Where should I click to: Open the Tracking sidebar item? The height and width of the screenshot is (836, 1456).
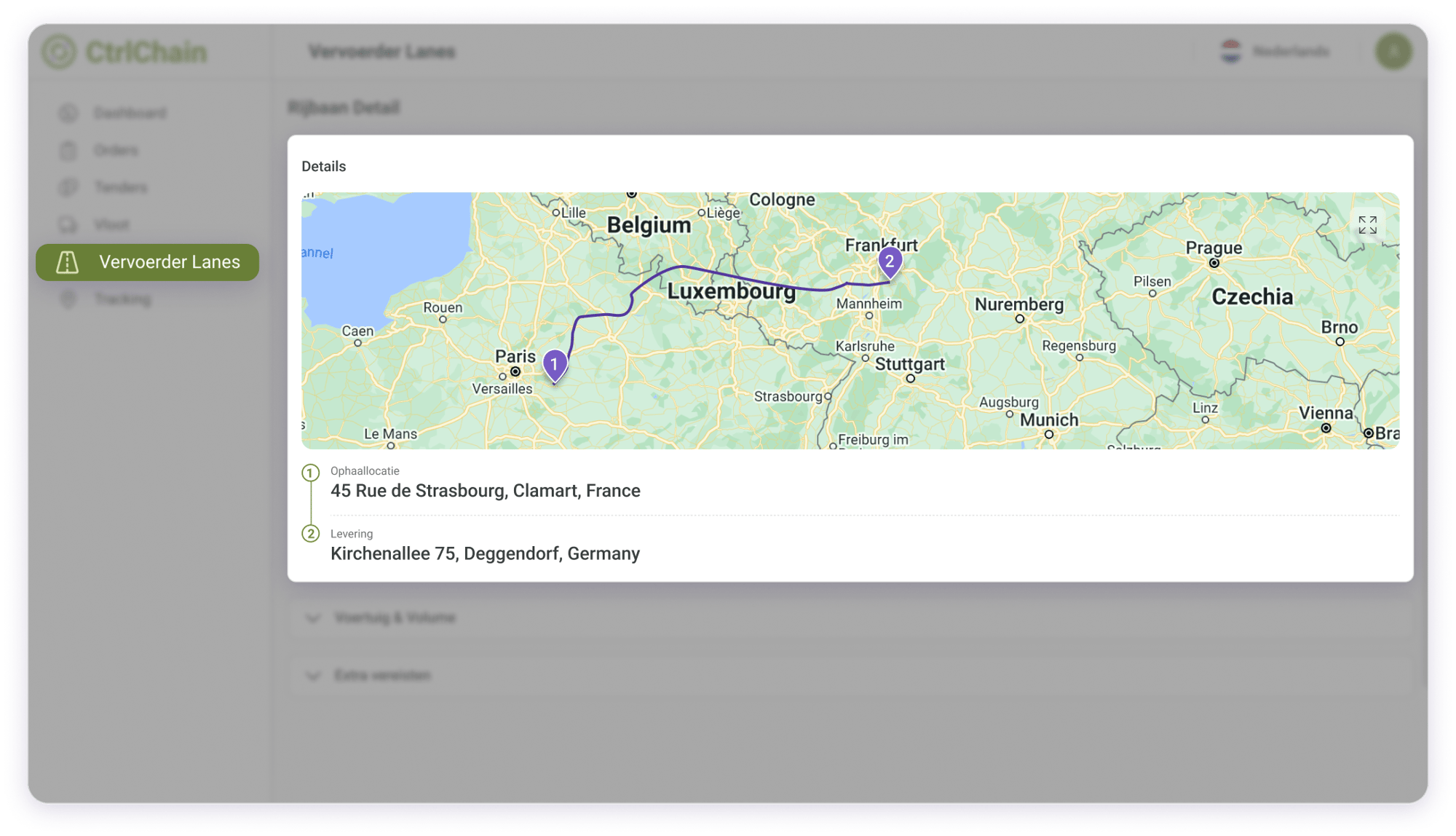coord(122,299)
